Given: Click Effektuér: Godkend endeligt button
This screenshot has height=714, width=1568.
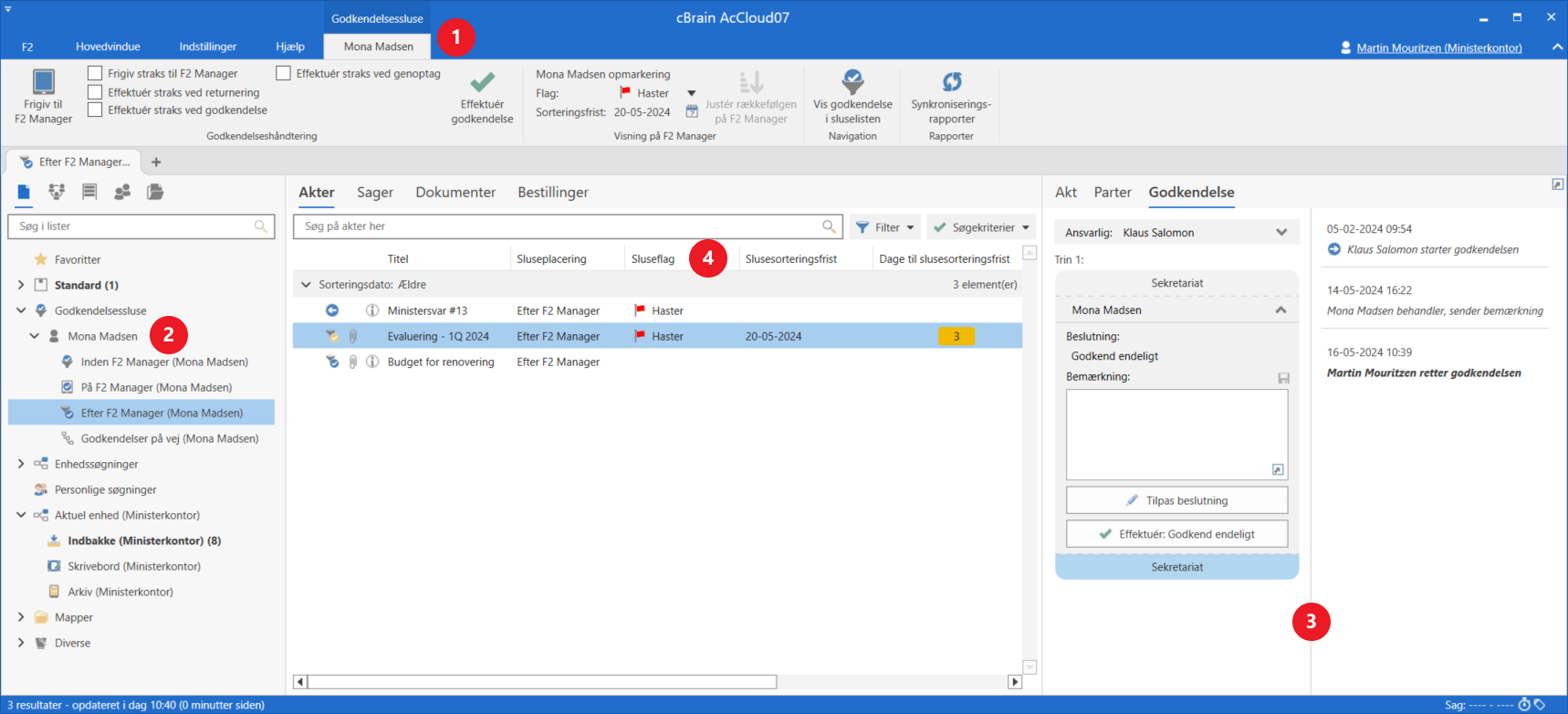Looking at the screenshot, I should (1177, 534).
